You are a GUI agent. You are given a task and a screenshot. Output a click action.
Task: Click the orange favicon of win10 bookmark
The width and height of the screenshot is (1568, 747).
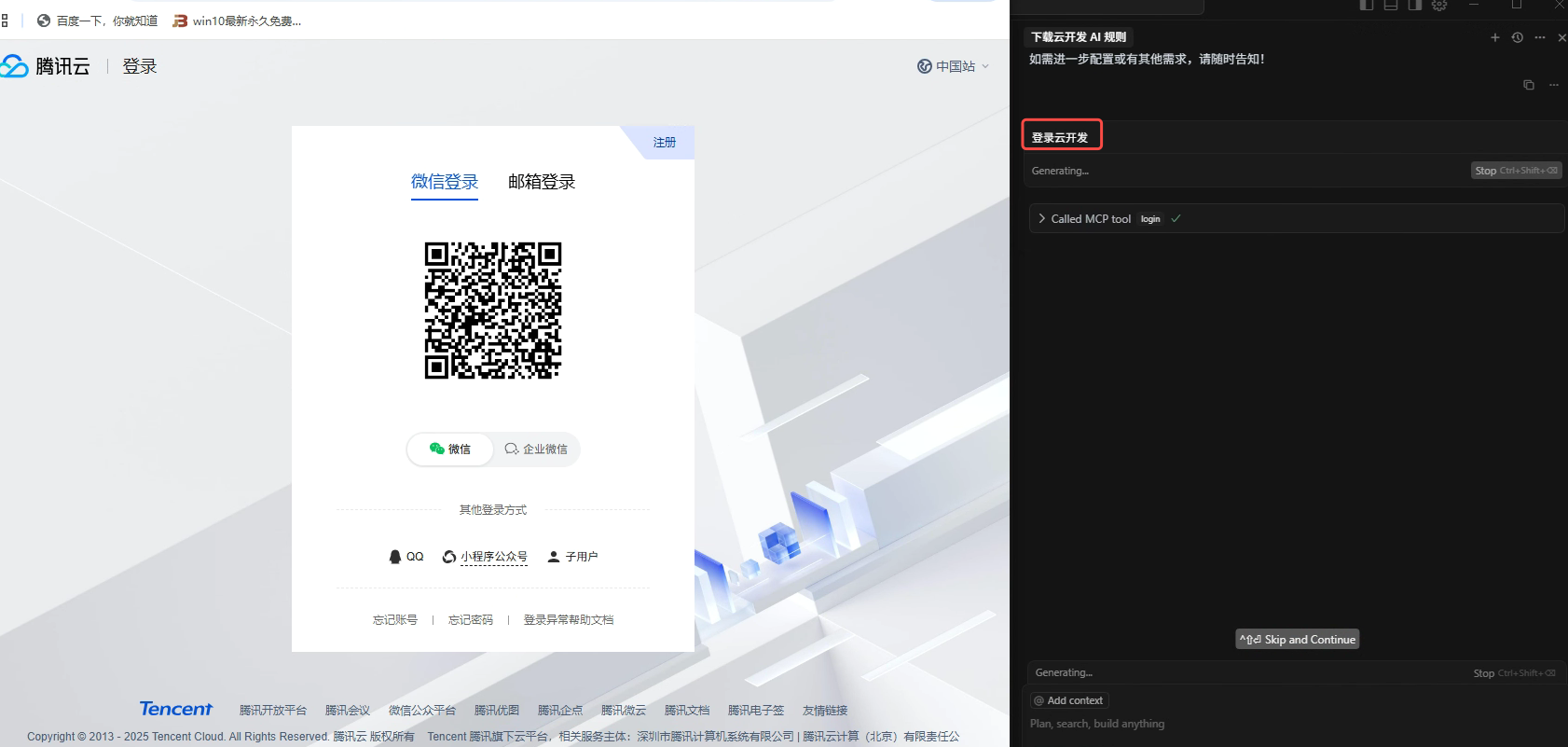(180, 21)
